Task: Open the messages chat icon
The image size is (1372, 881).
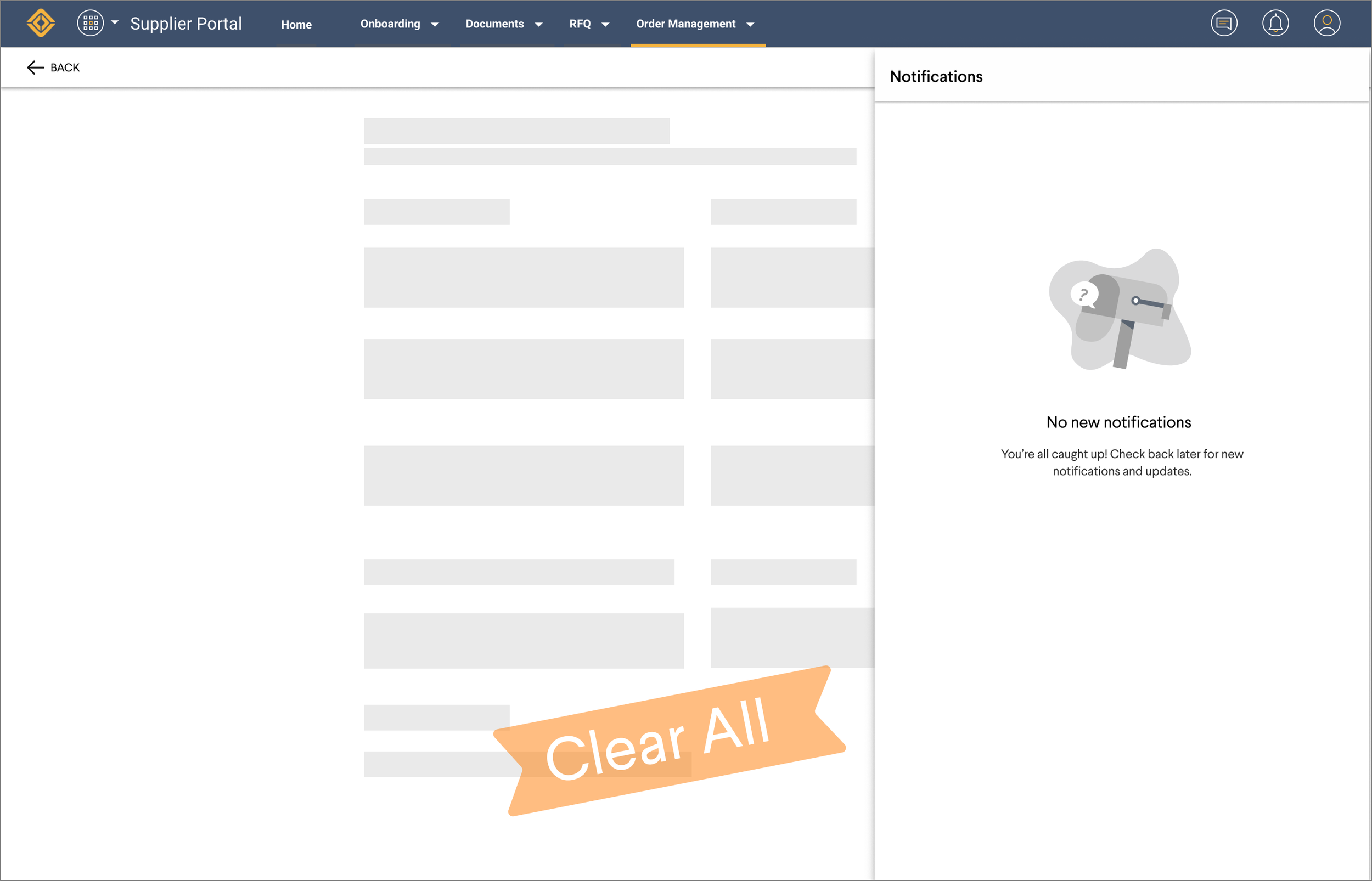Action: click(x=1224, y=24)
